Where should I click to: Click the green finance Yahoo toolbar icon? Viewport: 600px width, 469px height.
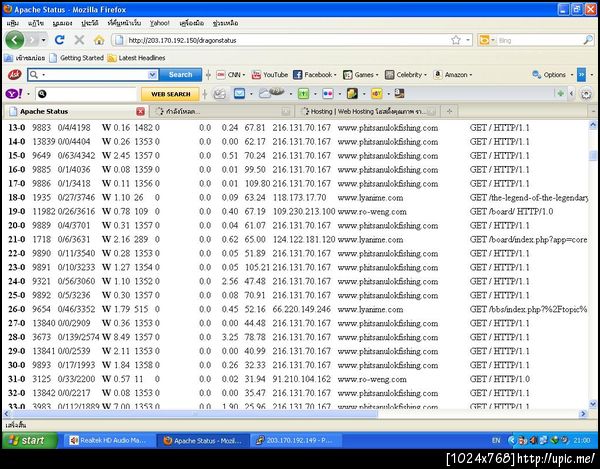pyautogui.click(x=303, y=94)
